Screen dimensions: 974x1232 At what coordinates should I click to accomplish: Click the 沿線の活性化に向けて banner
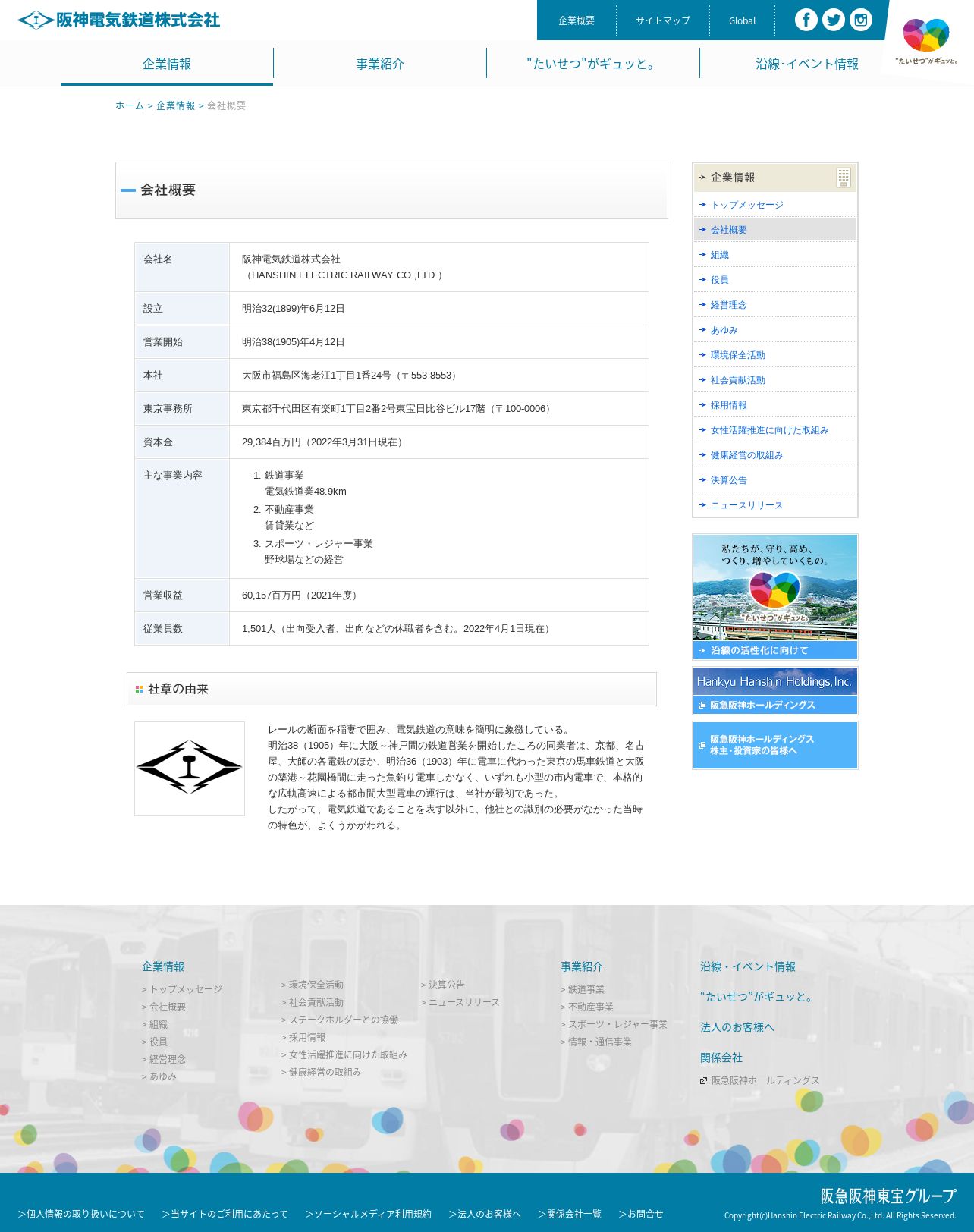774,597
